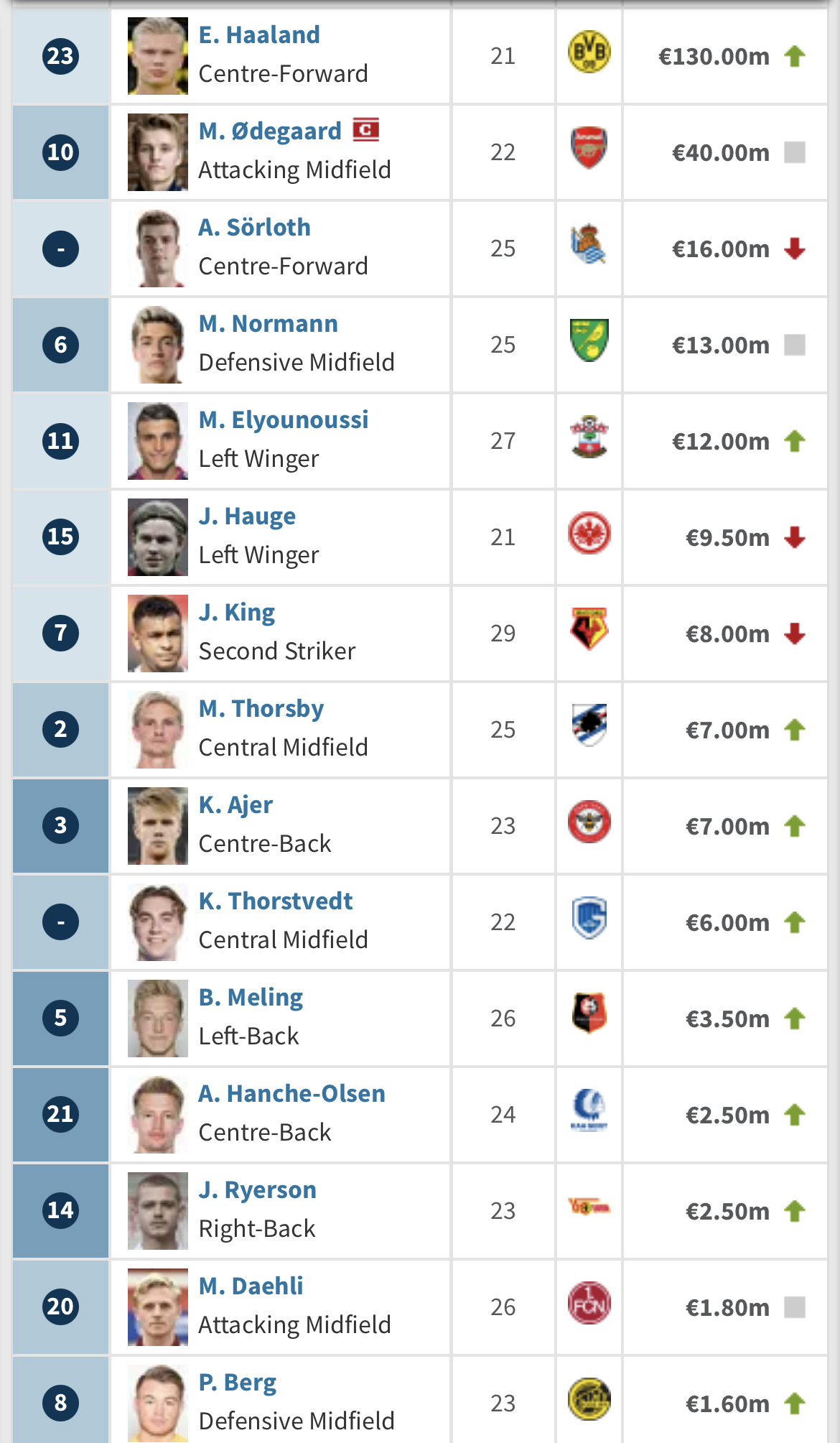Open the Eintracht Frankfurt crest icon
Image resolution: width=840 pixels, height=1443 pixels.
(x=589, y=534)
